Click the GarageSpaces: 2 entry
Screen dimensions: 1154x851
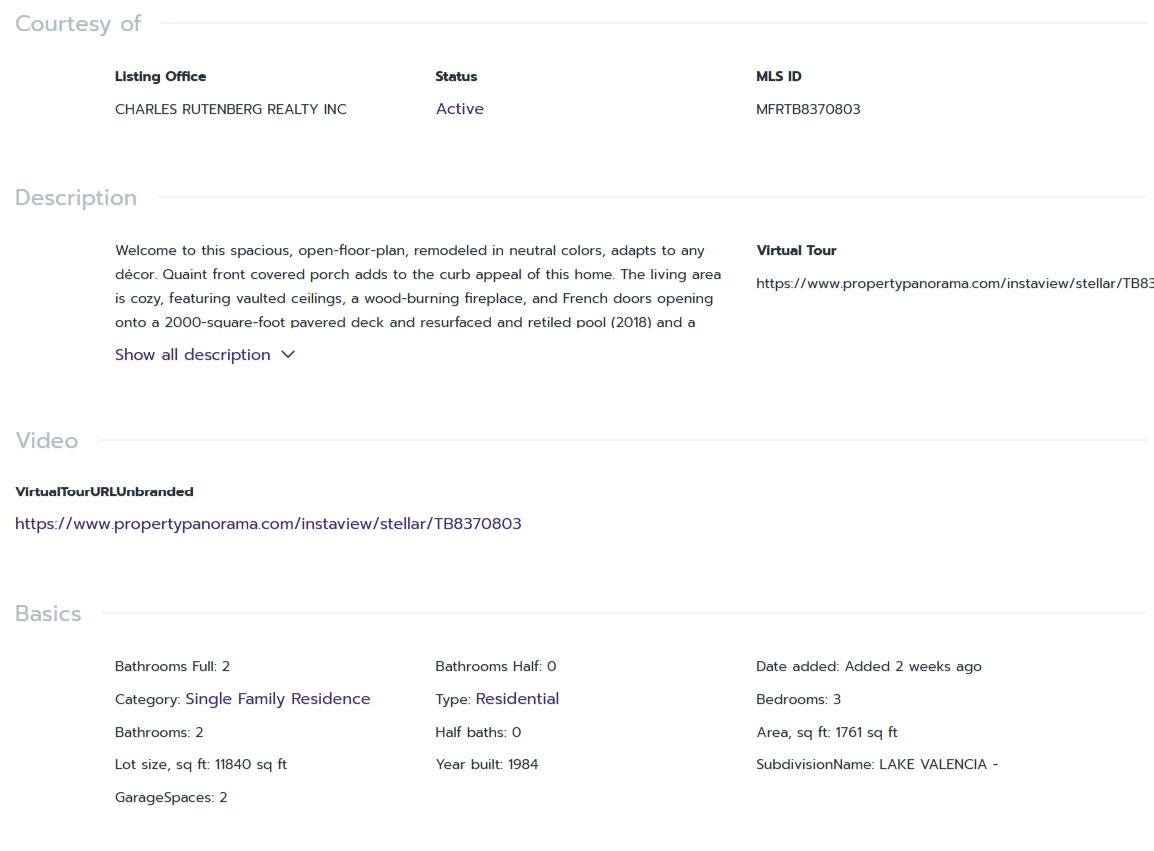(x=171, y=798)
